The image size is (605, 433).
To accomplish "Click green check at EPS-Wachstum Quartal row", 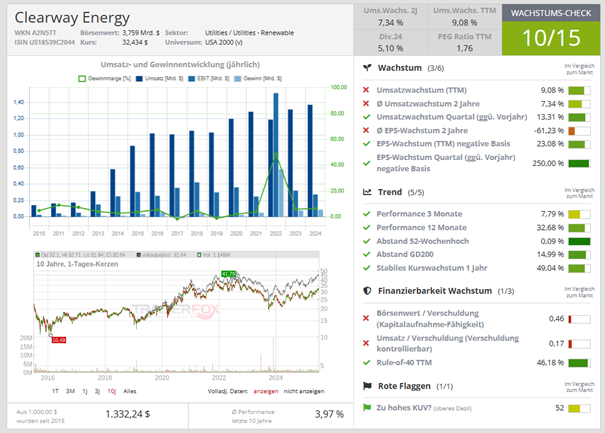I will (367, 163).
